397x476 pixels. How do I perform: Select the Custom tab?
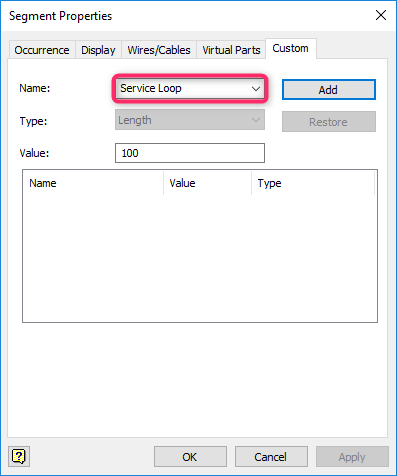290,48
